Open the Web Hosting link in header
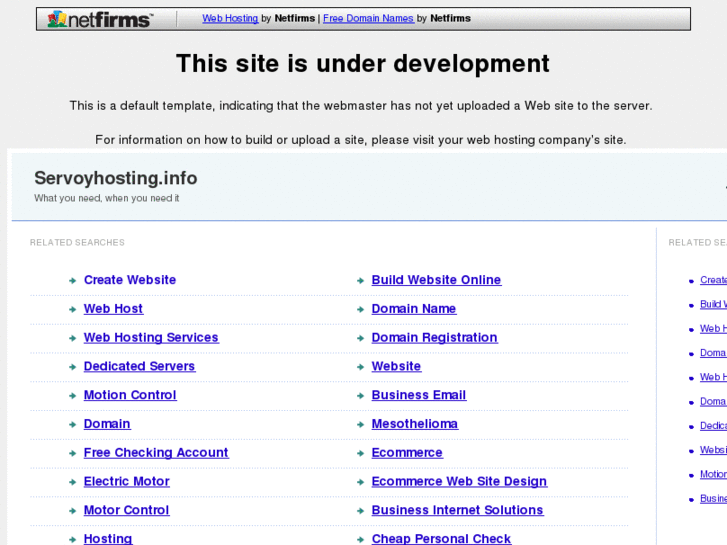This screenshot has height=545, width=727. tap(230, 19)
